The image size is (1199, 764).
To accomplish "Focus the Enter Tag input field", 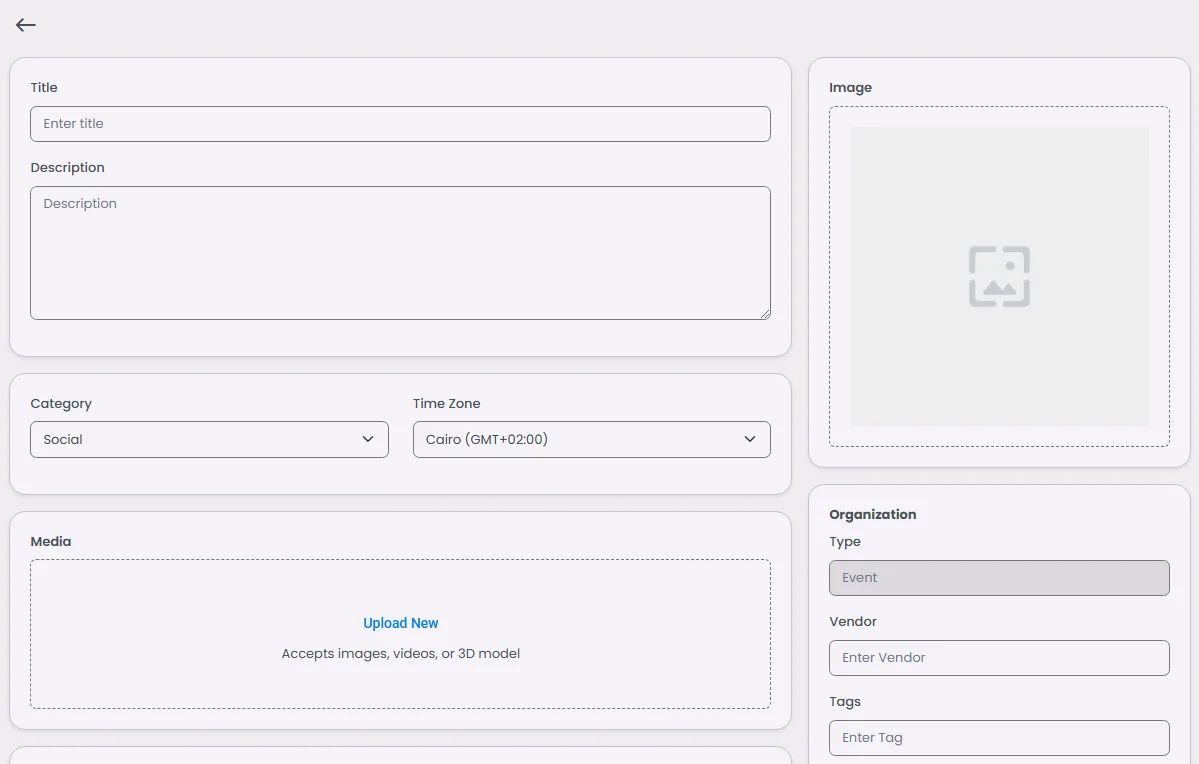I will (999, 738).
